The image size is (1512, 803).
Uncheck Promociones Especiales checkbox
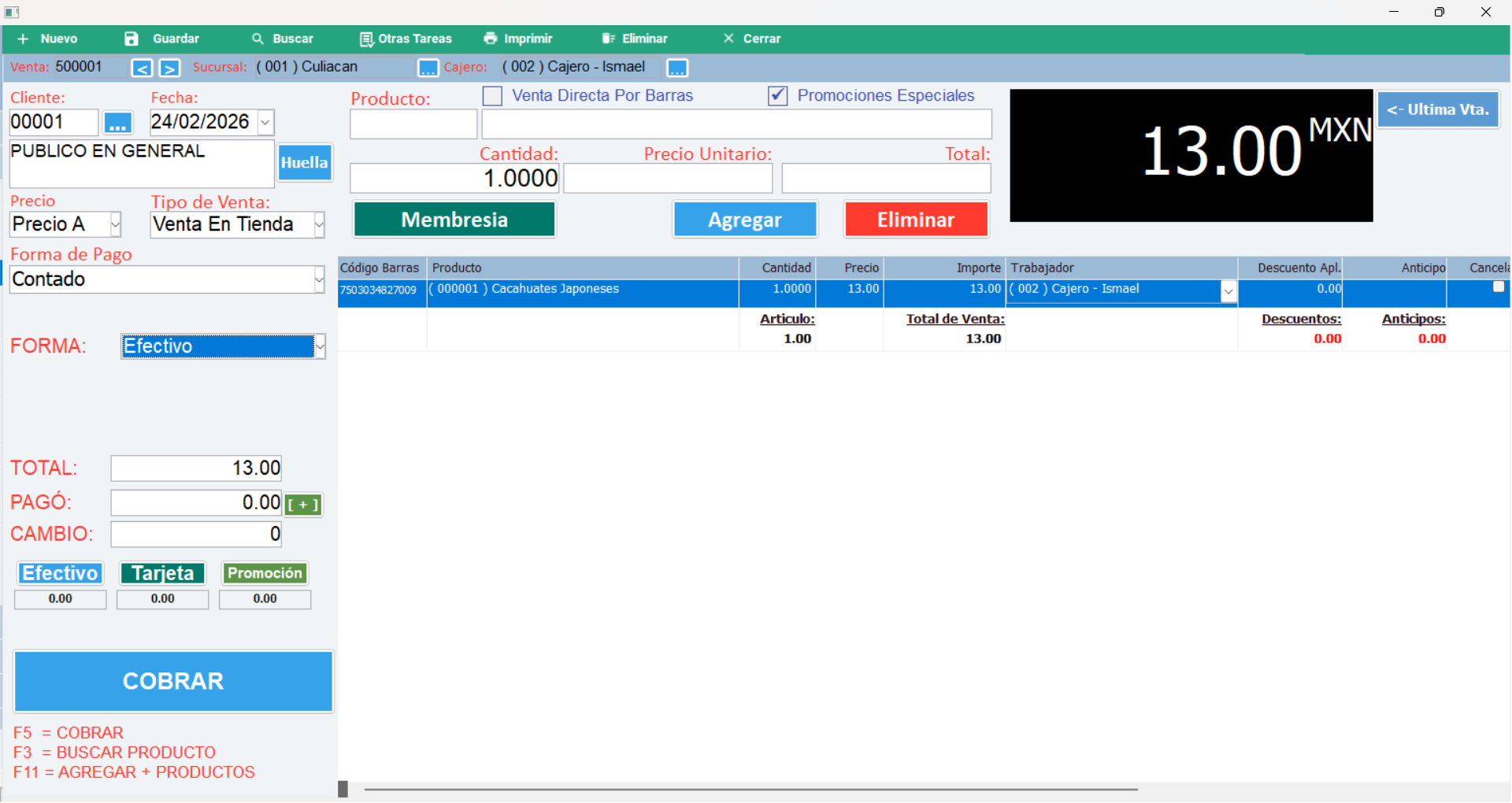pyautogui.click(x=777, y=96)
